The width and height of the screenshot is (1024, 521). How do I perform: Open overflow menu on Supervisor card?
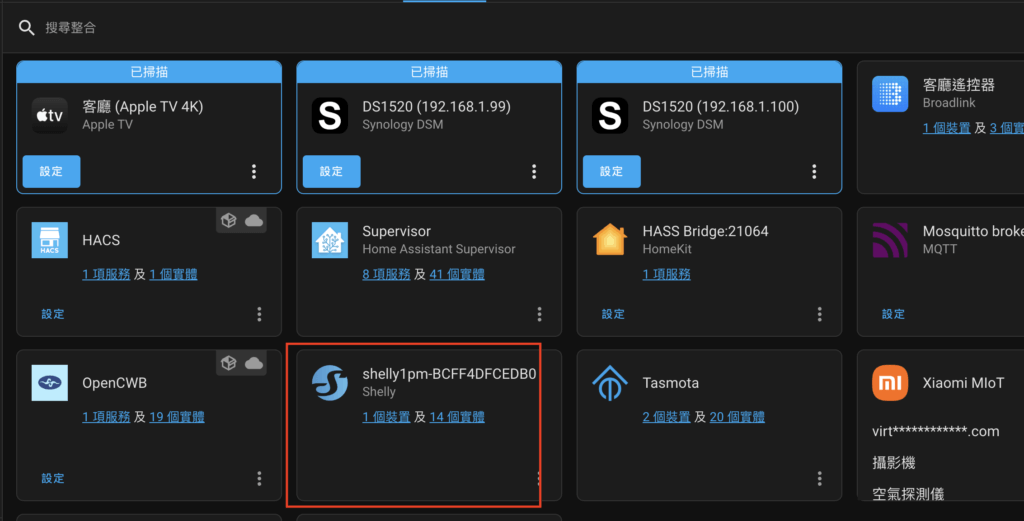539,315
